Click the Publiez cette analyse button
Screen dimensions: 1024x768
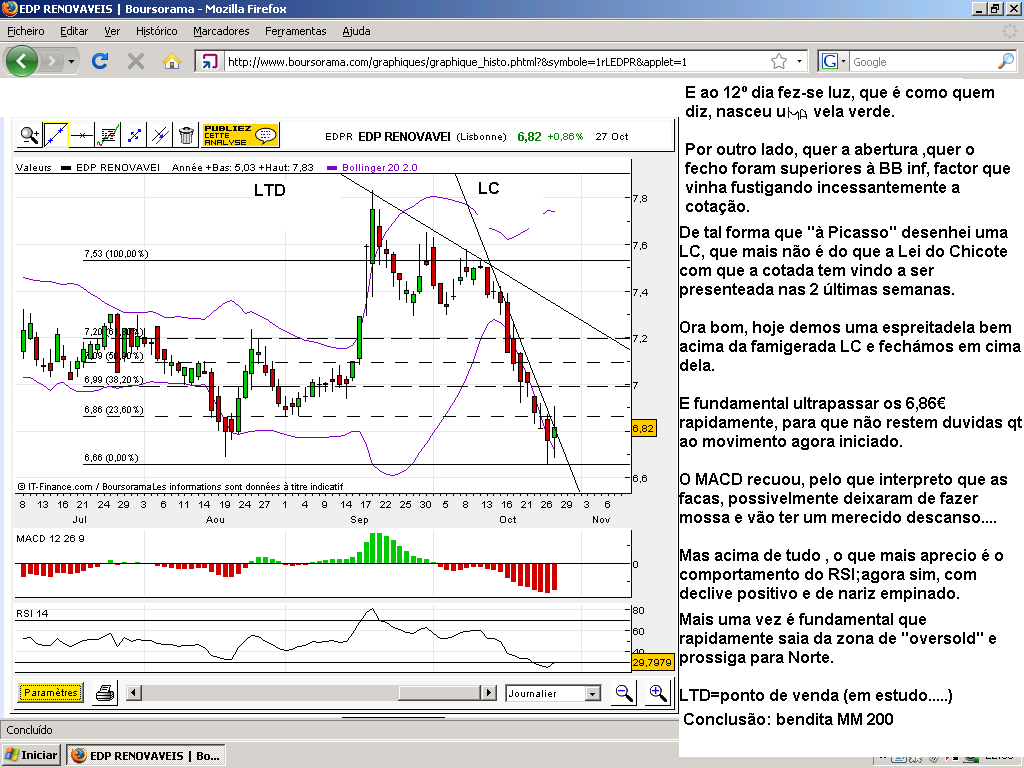240,135
